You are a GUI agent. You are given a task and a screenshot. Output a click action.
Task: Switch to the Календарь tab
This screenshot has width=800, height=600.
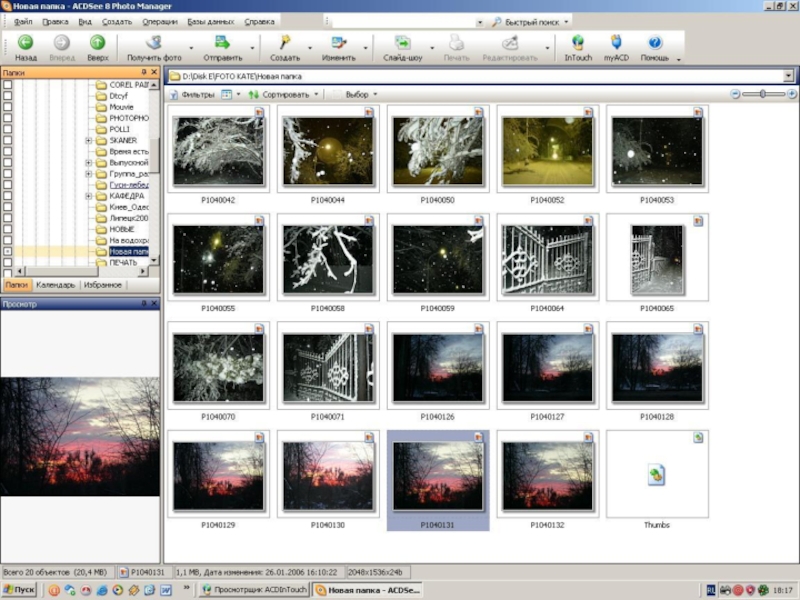coord(55,285)
